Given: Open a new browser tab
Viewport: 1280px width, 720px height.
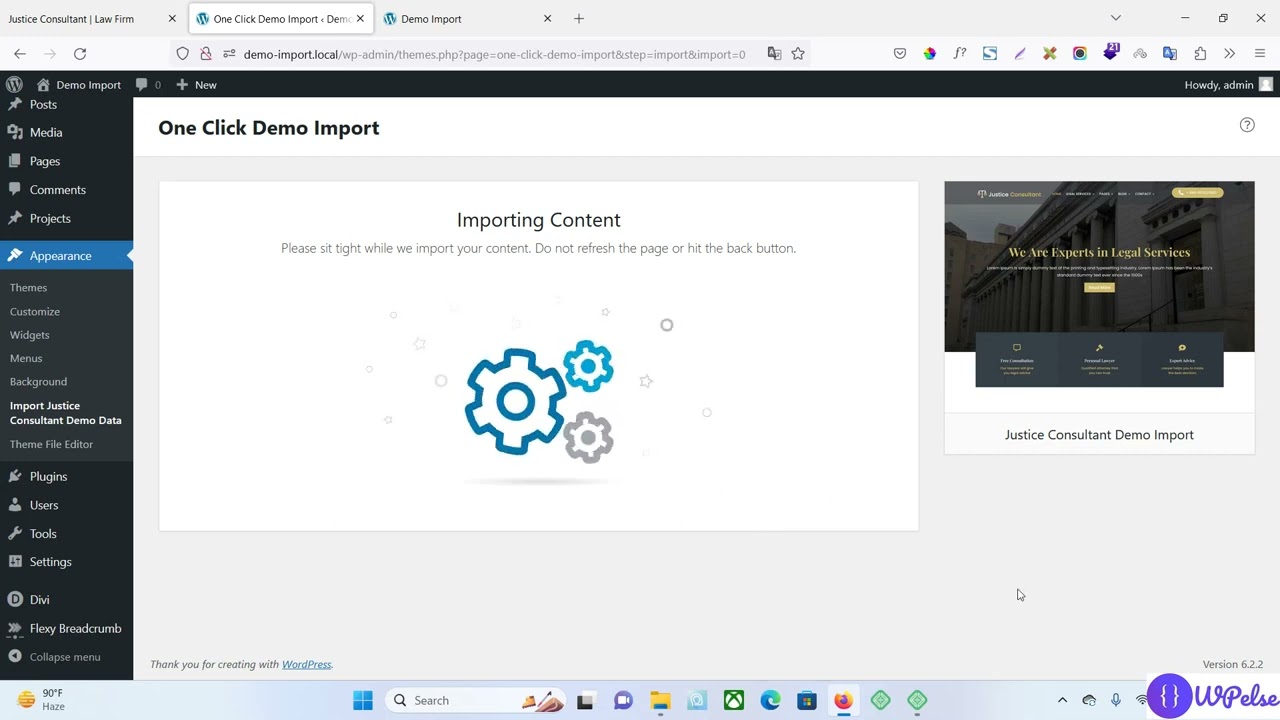Looking at the screenshot, I should click(579, 19).
